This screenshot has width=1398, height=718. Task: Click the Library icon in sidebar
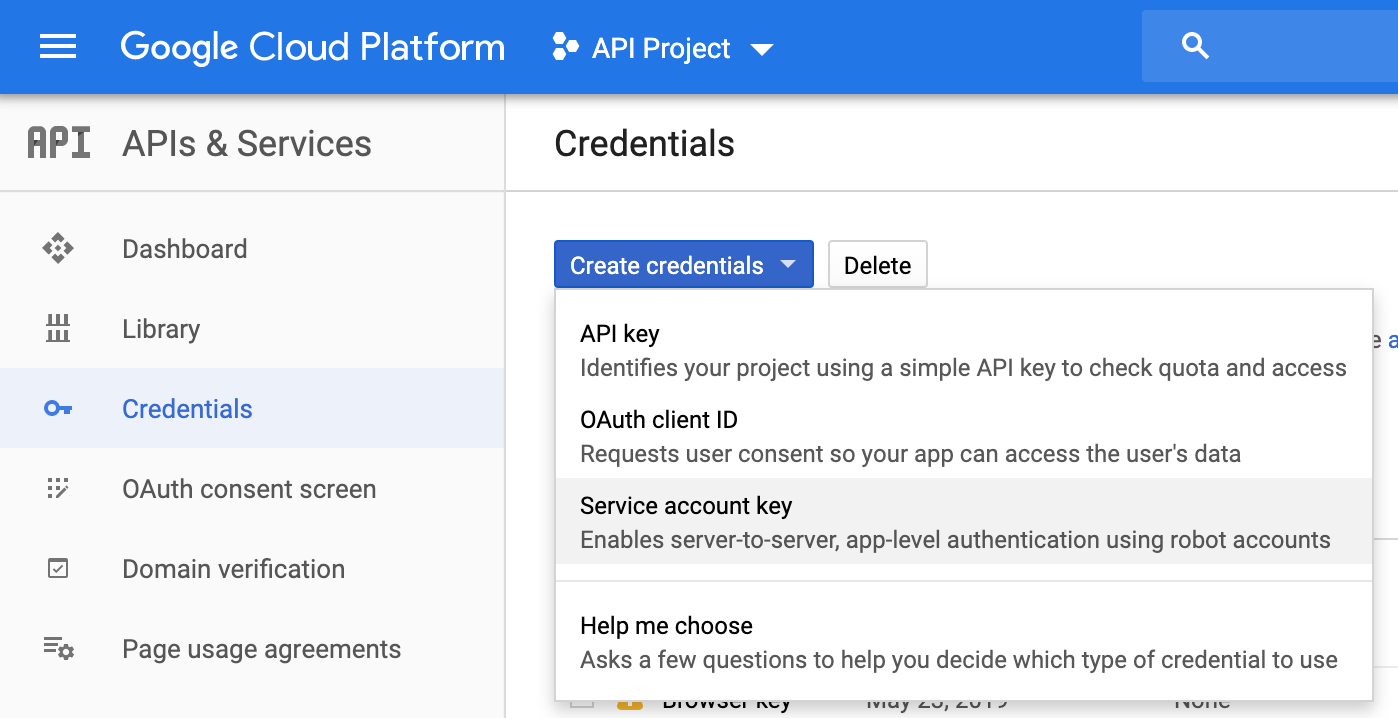tap(58, 329)
